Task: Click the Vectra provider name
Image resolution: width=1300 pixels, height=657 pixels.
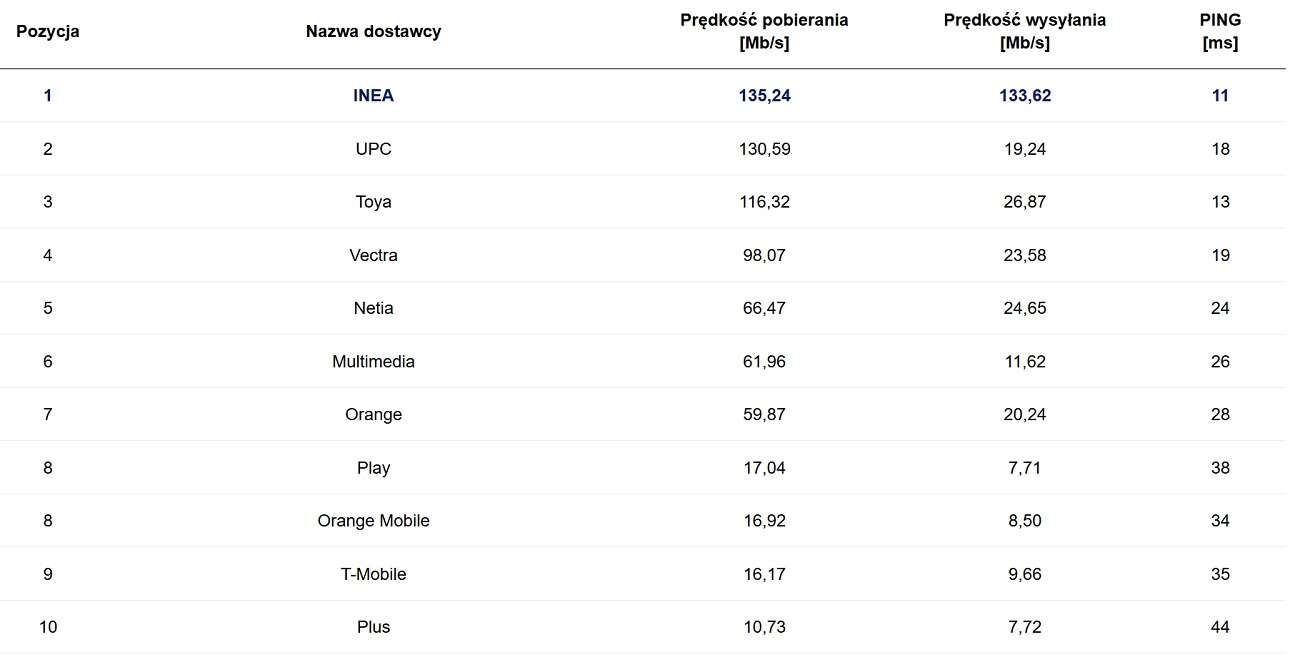Action: click(x=373, y=255)
